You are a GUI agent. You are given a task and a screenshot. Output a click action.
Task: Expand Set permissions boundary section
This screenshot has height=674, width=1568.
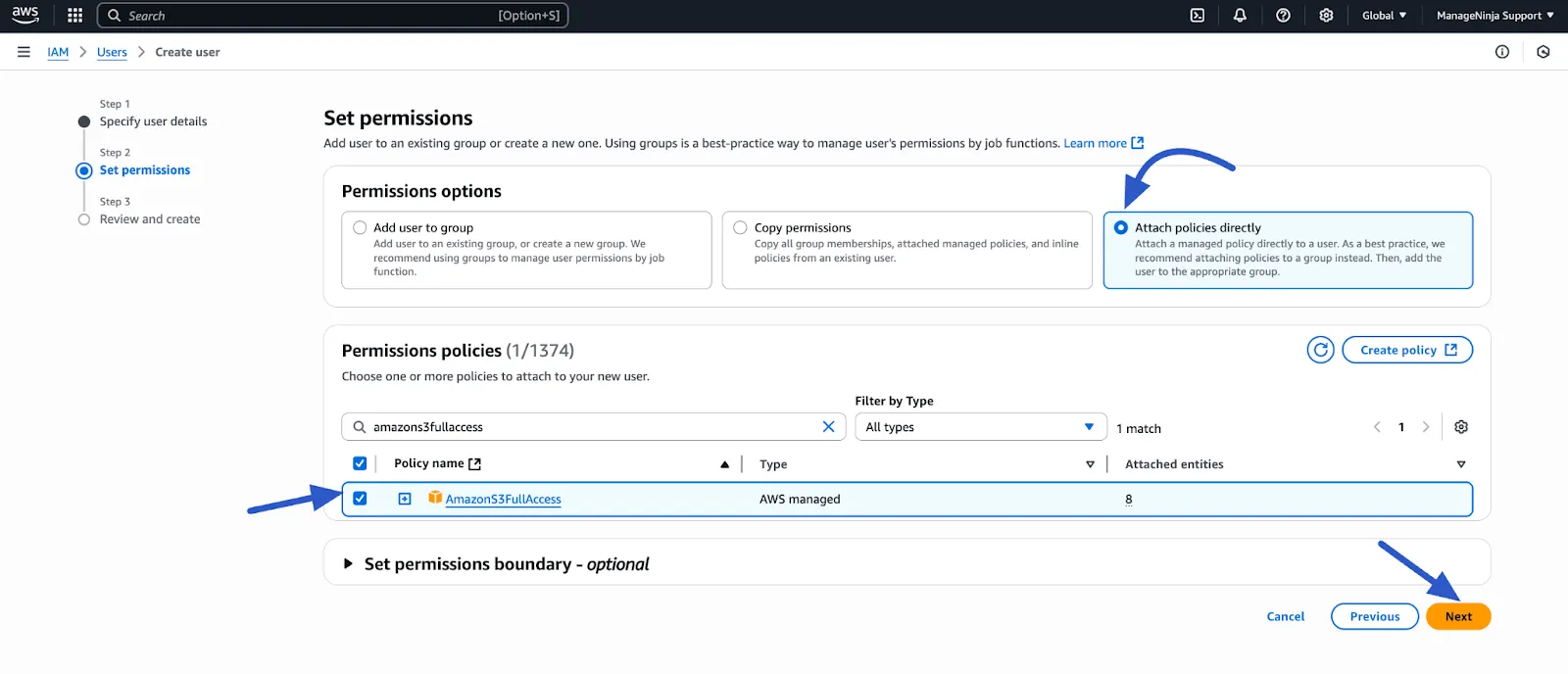coord(348,564)
